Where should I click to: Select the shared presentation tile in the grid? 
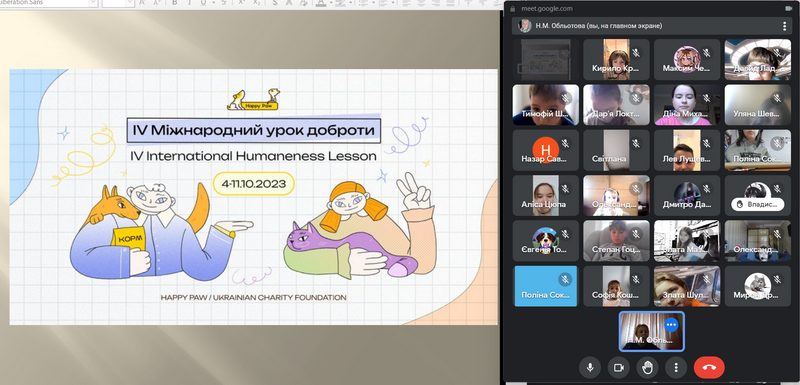coord(545,59)
